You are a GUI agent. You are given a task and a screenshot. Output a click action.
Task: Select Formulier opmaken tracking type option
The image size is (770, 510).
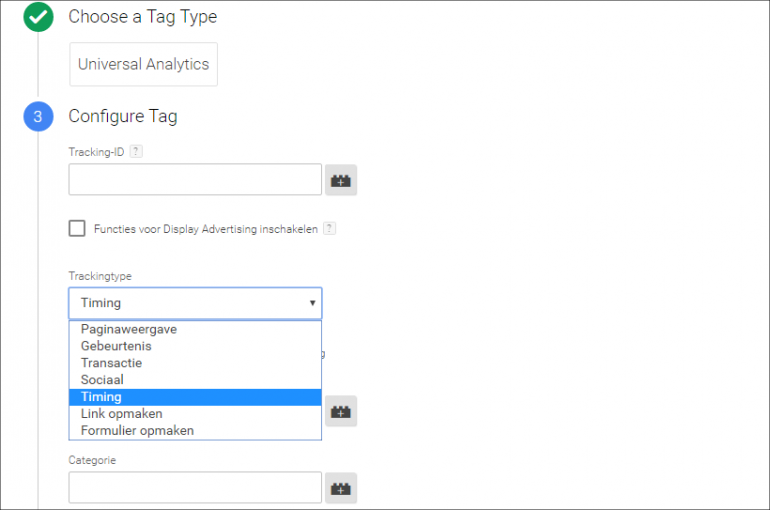click(195, 430)
